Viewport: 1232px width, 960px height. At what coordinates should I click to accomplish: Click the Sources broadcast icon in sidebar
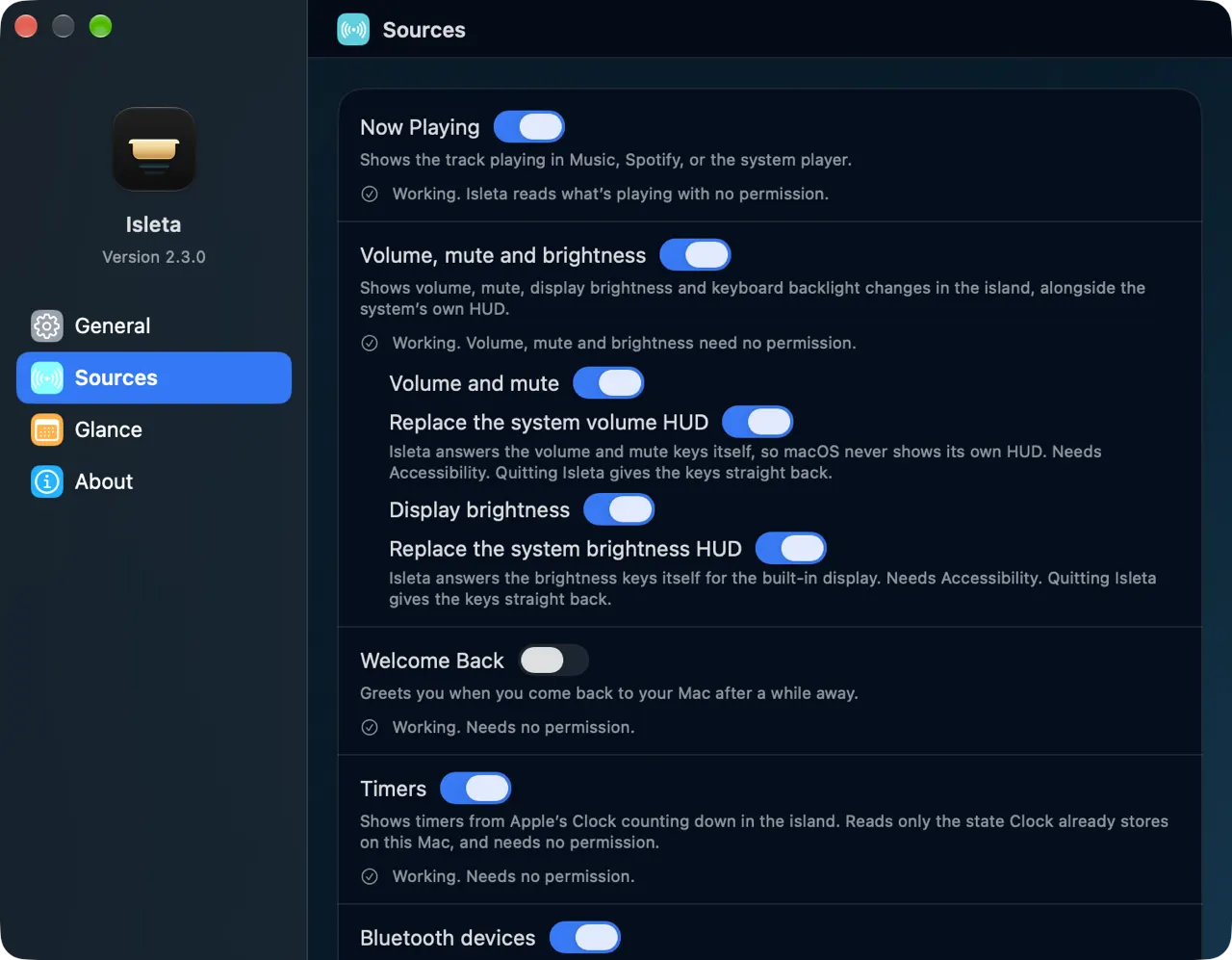pos(46,378)
